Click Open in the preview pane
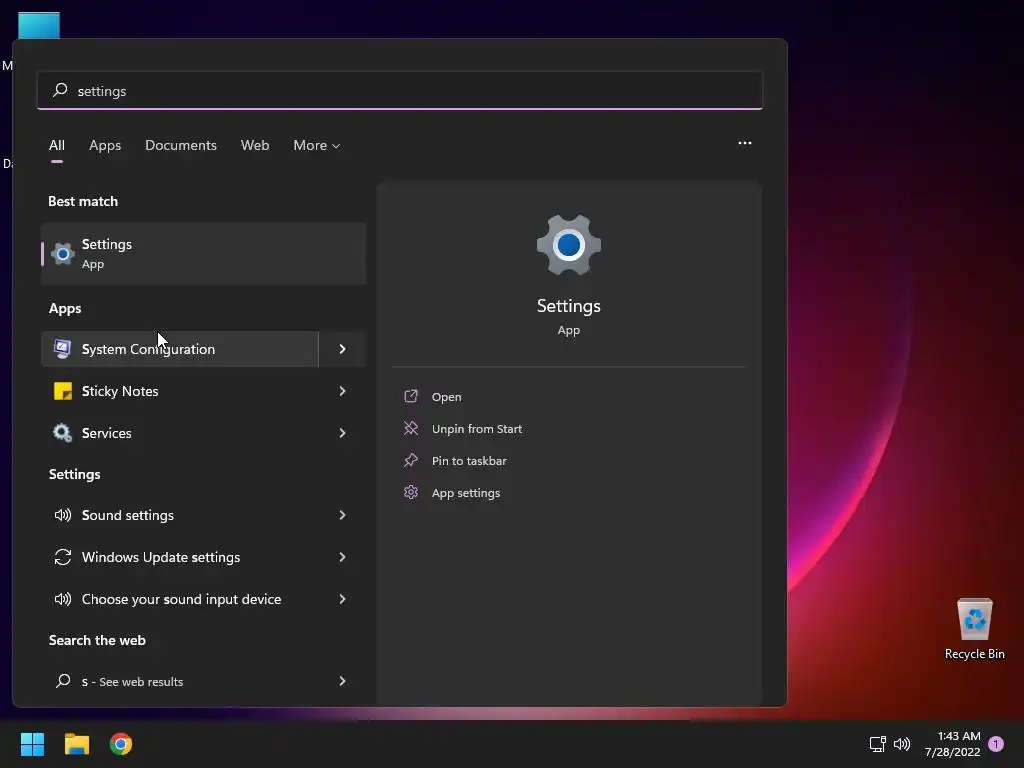The image size is (1024, 768). click(447, 396)
